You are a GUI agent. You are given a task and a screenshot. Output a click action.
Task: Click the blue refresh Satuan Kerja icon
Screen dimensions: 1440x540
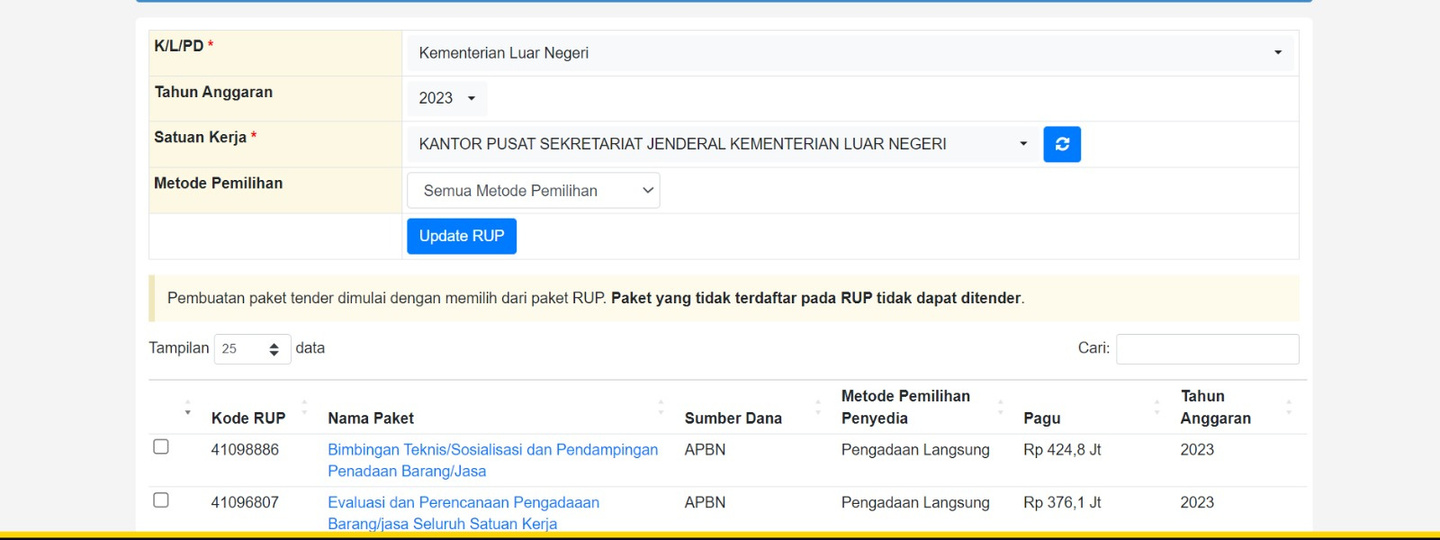pos(1062,144)
